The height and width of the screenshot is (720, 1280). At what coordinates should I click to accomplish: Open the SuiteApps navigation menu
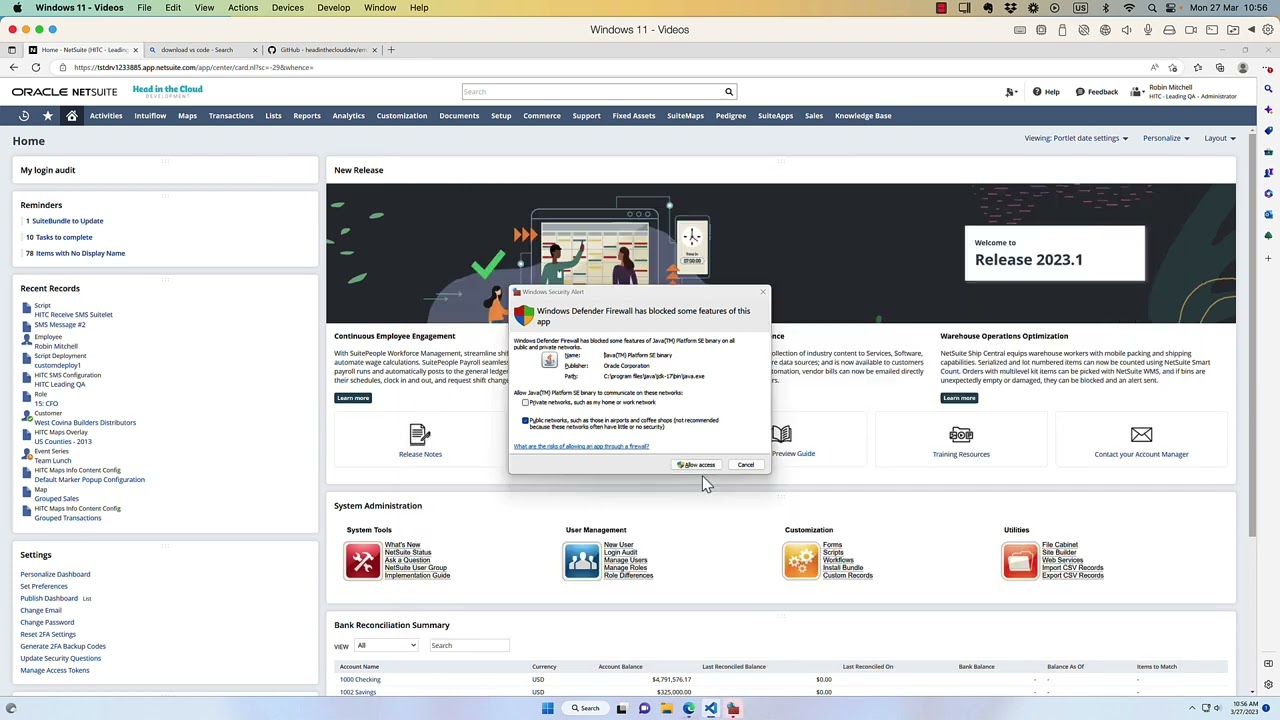point(775,116)
